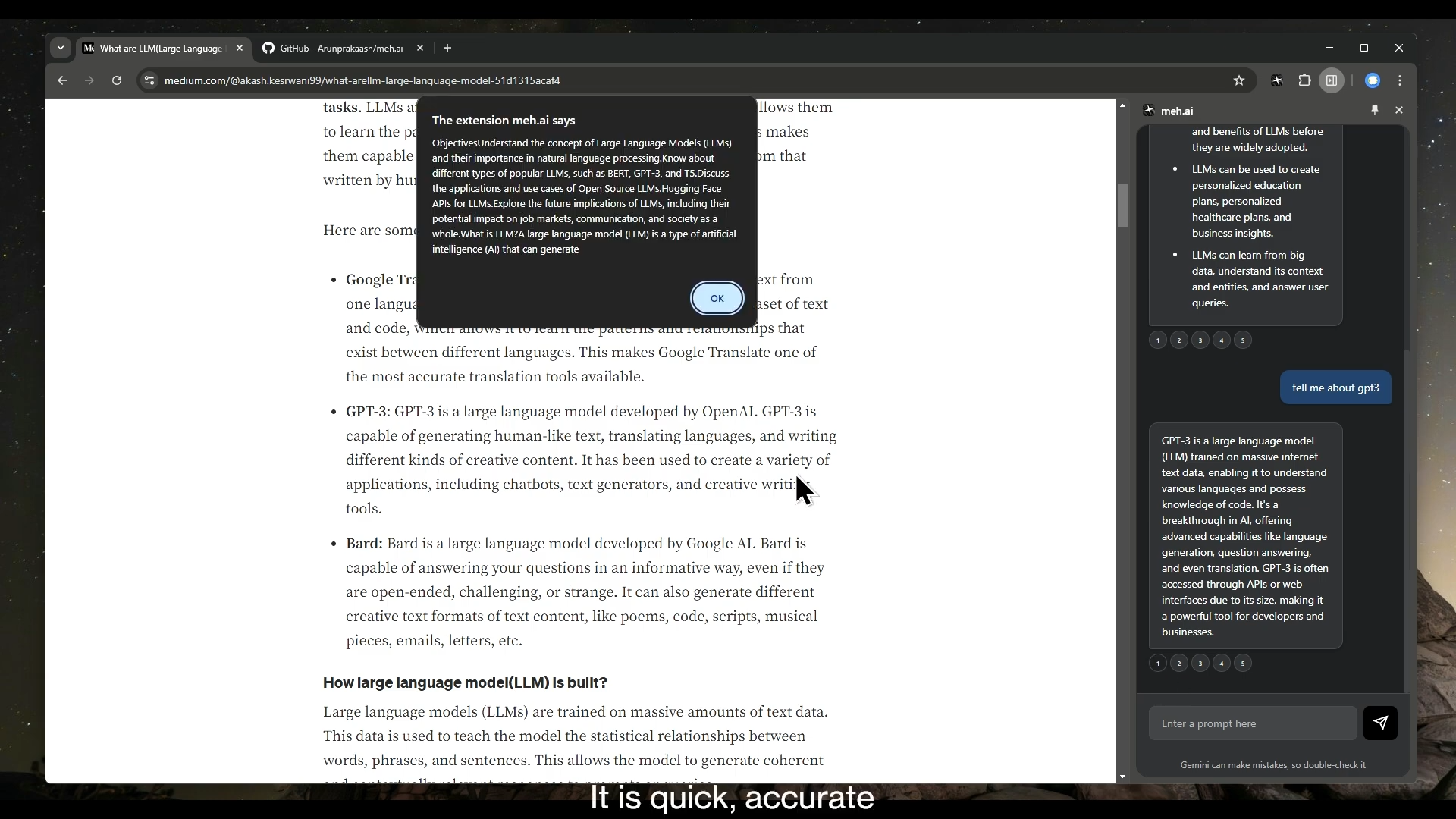Image resolution: width=1456 pixels, height=819 pixels.
Task: Switch to the GitHub Arunprakaash/meh.ai tab
Action: (341, 48)
